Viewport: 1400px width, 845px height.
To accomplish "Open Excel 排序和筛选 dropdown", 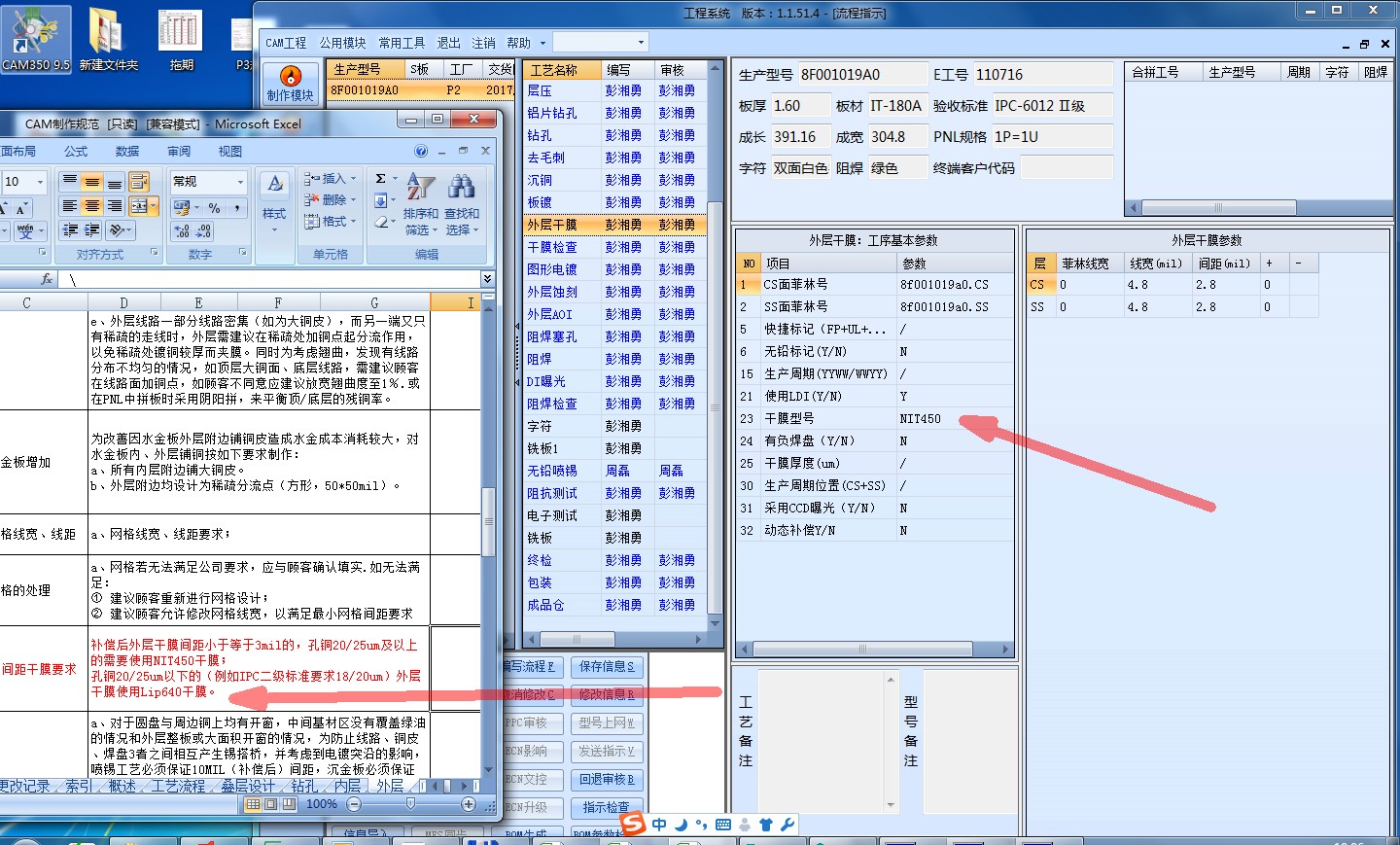I will tap(420, 205).
